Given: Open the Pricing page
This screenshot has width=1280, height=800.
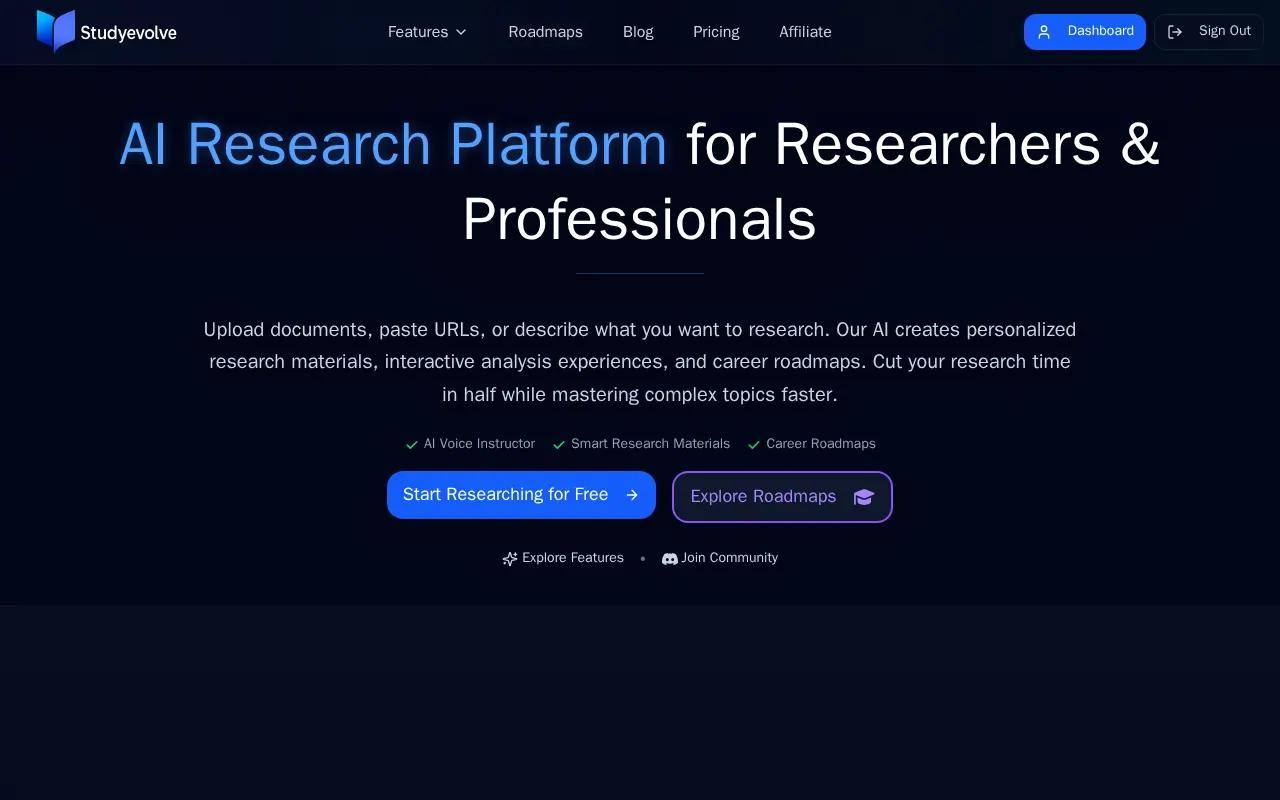Looking at the screenshot, I should (x=716, y=32).
